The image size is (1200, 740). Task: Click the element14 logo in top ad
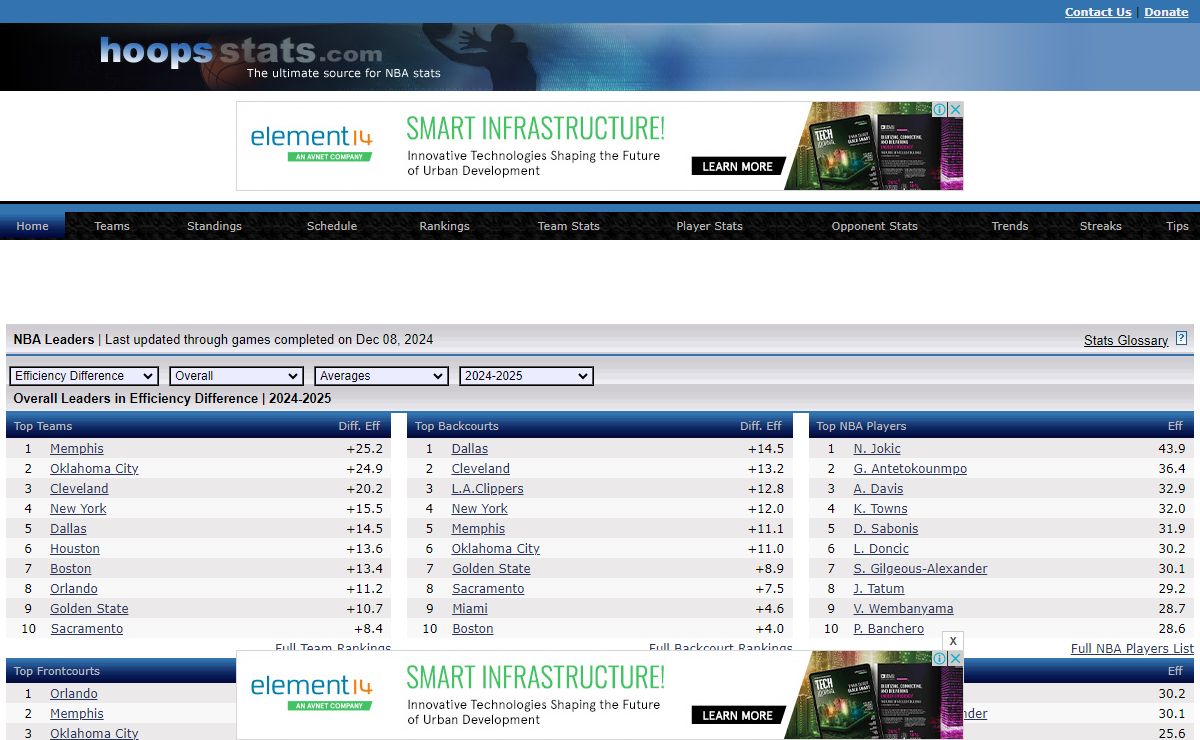[311, 142]
